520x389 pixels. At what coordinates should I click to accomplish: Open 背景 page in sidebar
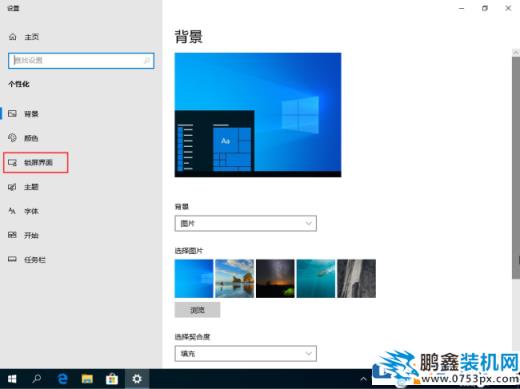pos(31,114)
